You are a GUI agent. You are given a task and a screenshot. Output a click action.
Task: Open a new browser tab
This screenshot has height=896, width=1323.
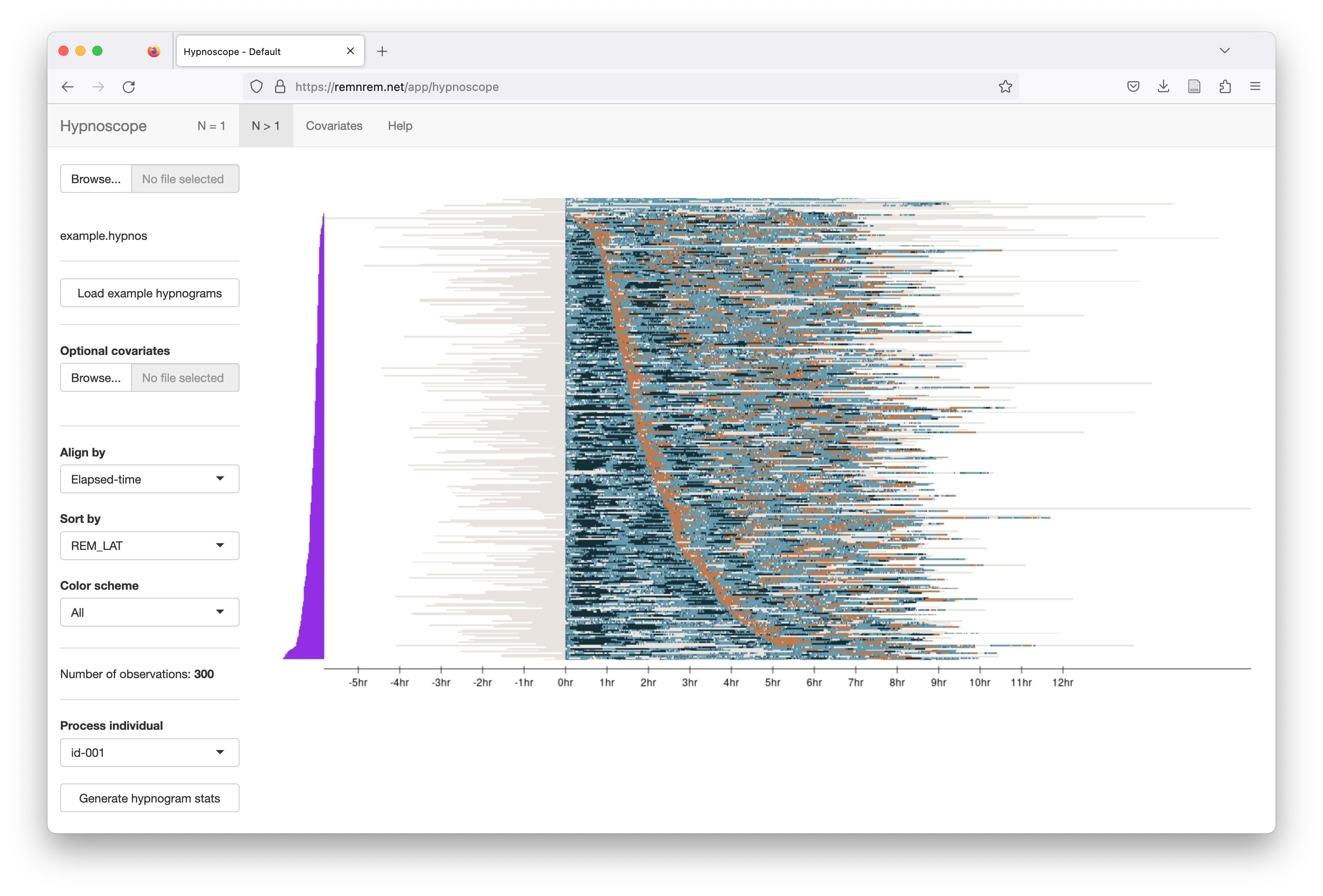click(x=383, y=51)
